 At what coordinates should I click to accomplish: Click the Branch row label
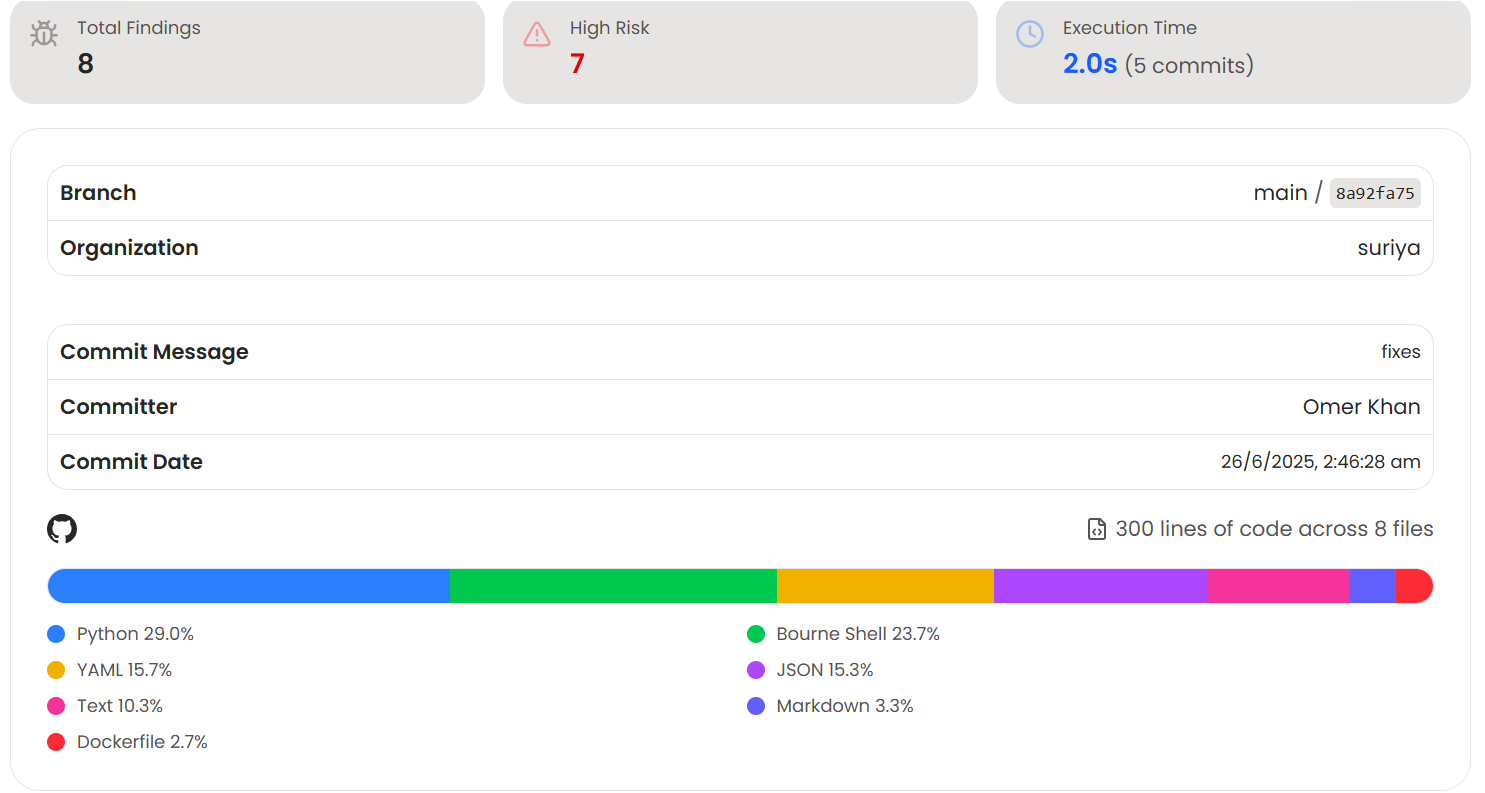click(x=98, y=193)
